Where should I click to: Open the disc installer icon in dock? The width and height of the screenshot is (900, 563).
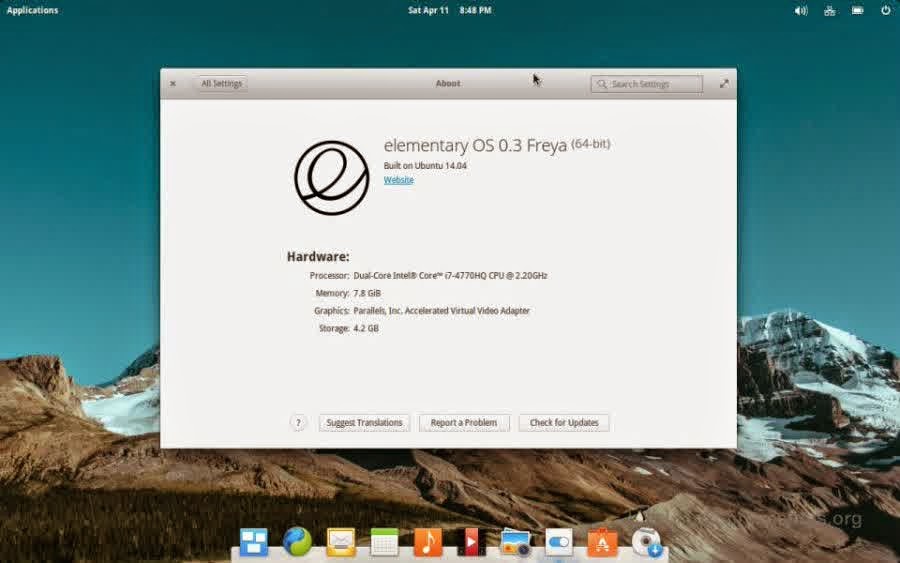pyautogui.click(x=647, y=542)
